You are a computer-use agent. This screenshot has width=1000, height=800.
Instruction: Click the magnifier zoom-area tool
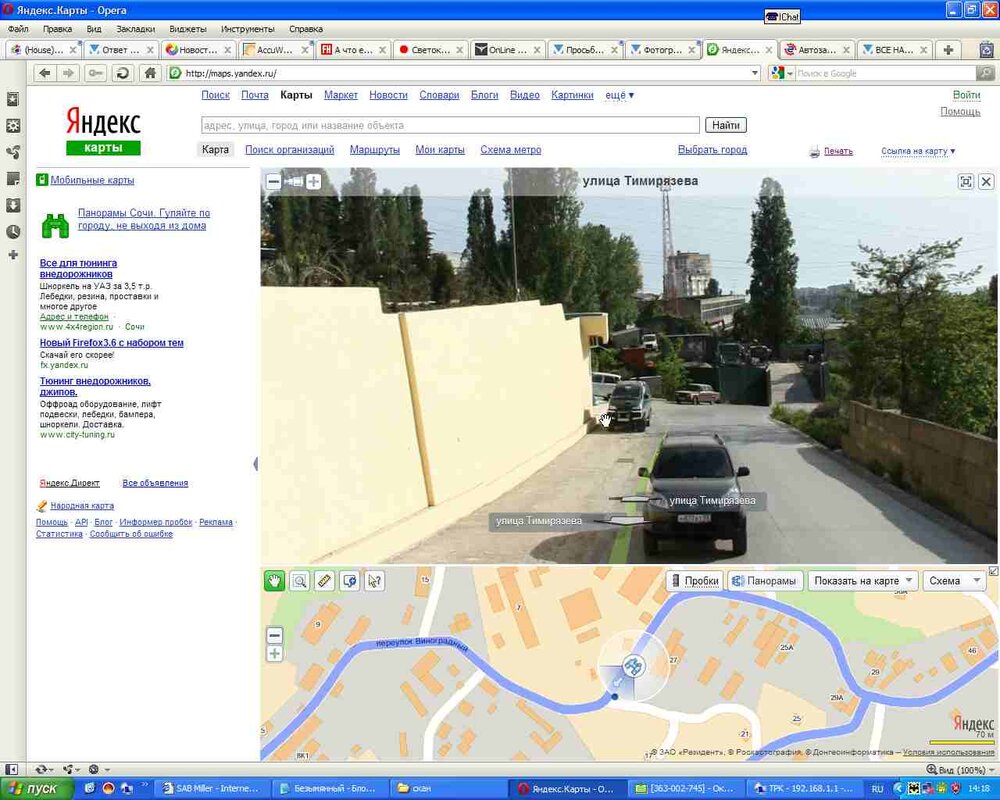pyautogui.click(x=299, y=581)
